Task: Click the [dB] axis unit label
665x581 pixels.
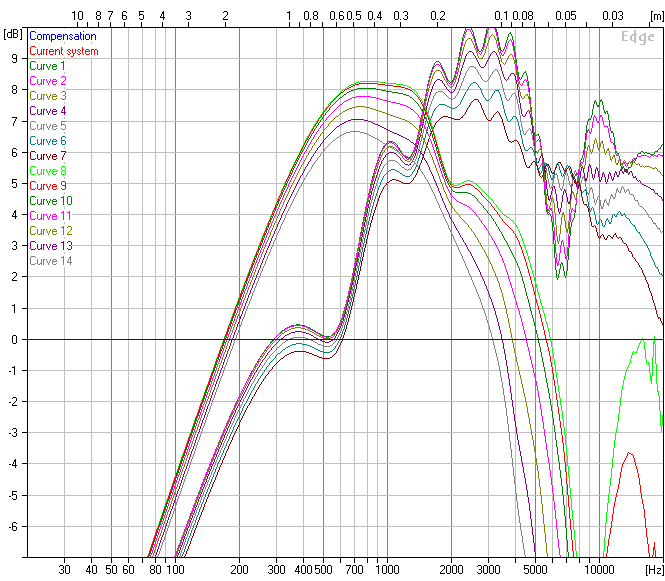Action: (x=13, y=34)
